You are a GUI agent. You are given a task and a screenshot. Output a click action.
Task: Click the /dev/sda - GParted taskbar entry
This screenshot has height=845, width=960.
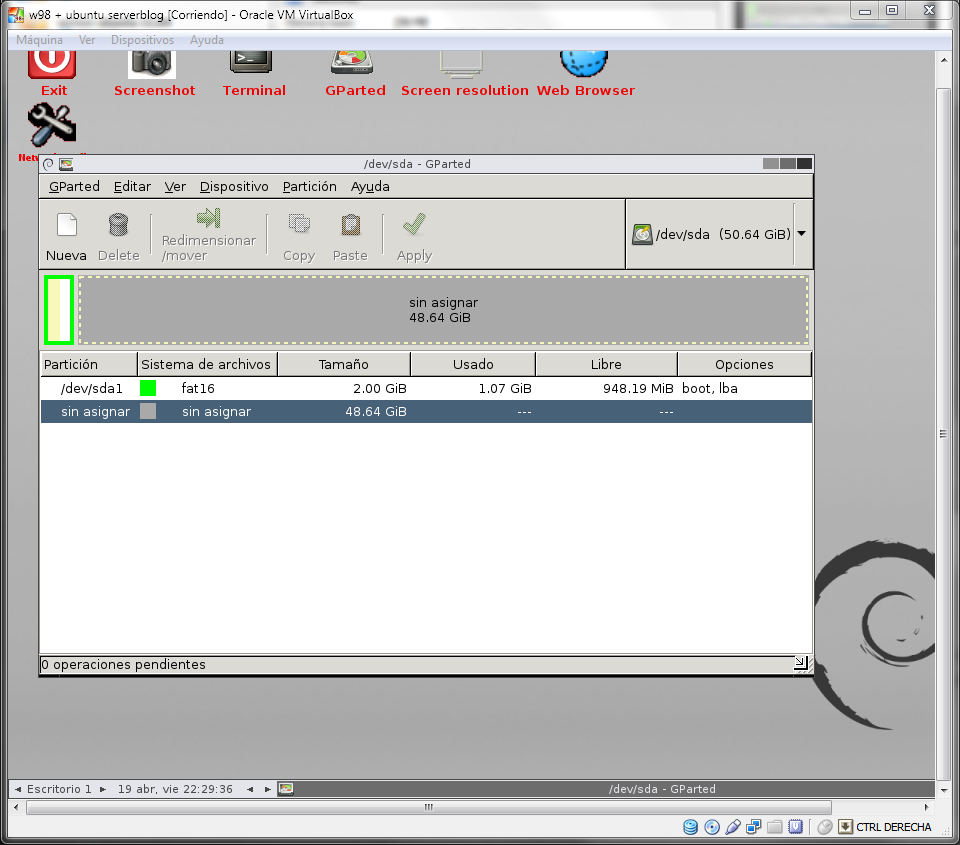(662, 789)
